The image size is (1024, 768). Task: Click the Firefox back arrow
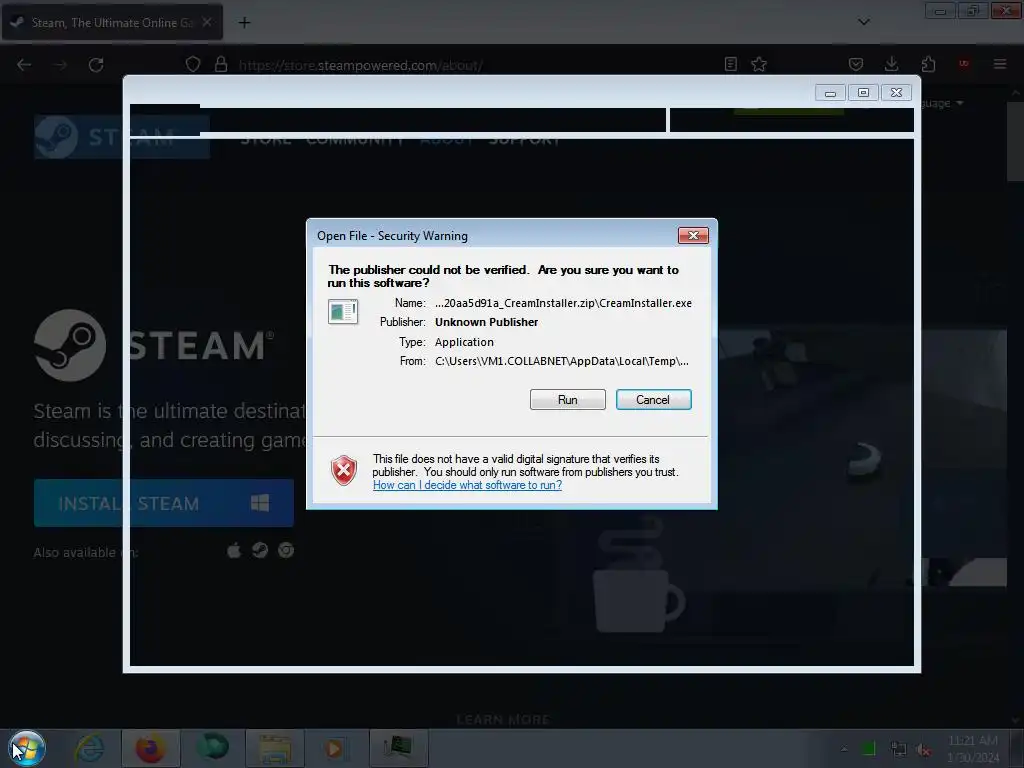(24, 65)
